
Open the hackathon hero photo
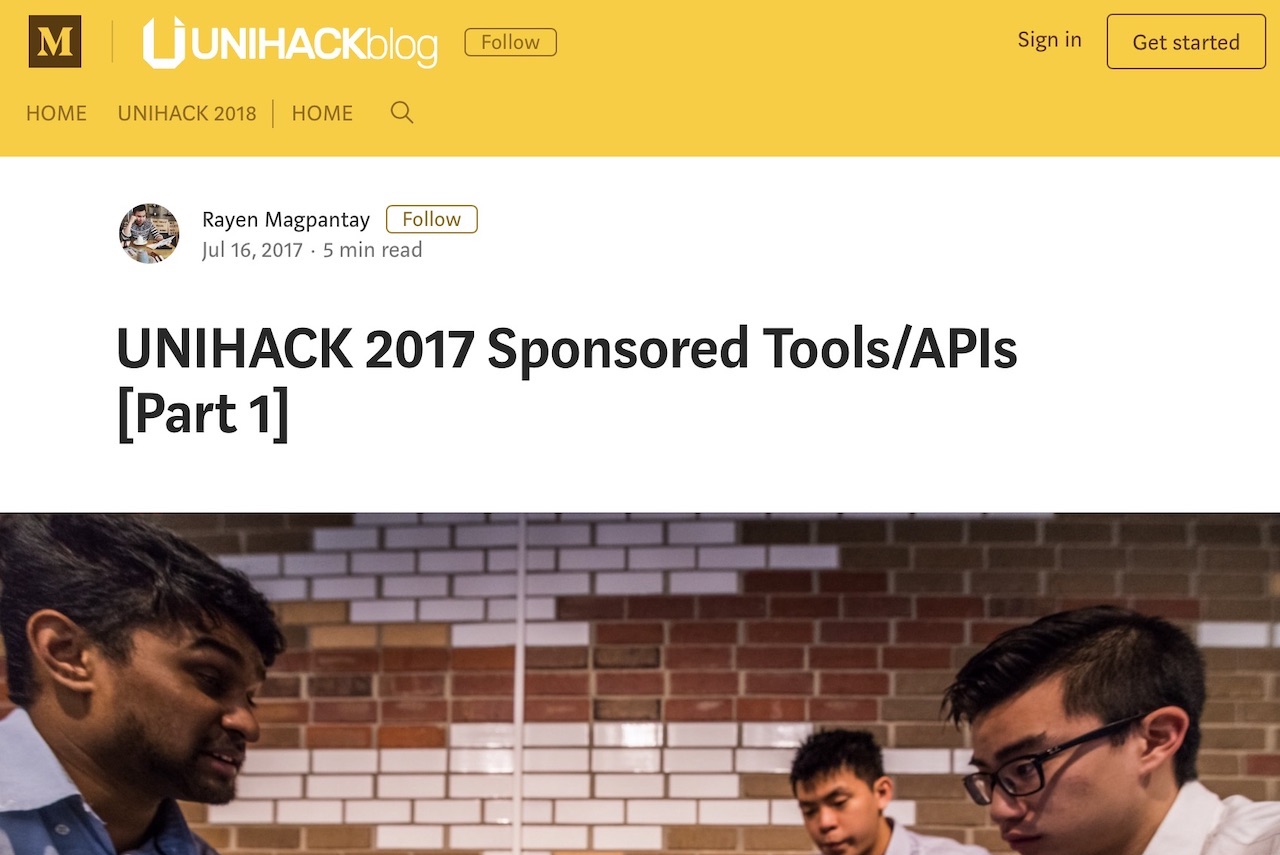pyautogui.click(x=640, y=684)
